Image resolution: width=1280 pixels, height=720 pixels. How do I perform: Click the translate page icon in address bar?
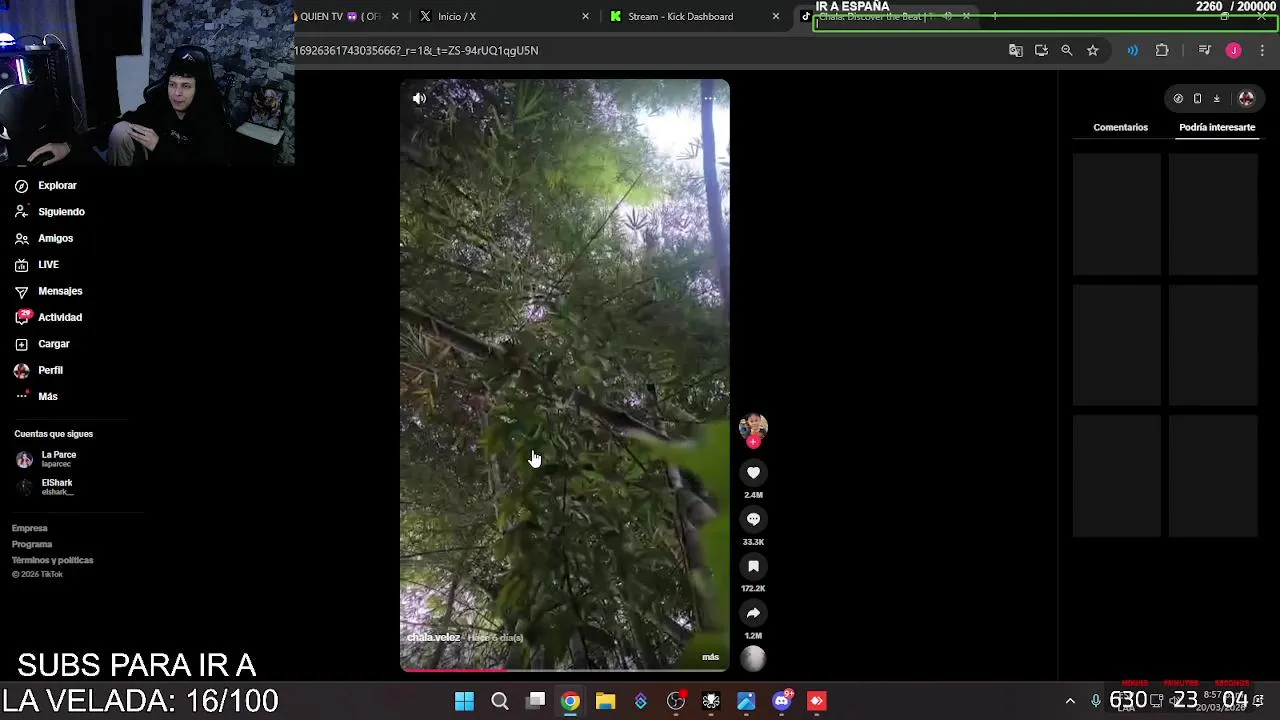1015,50
